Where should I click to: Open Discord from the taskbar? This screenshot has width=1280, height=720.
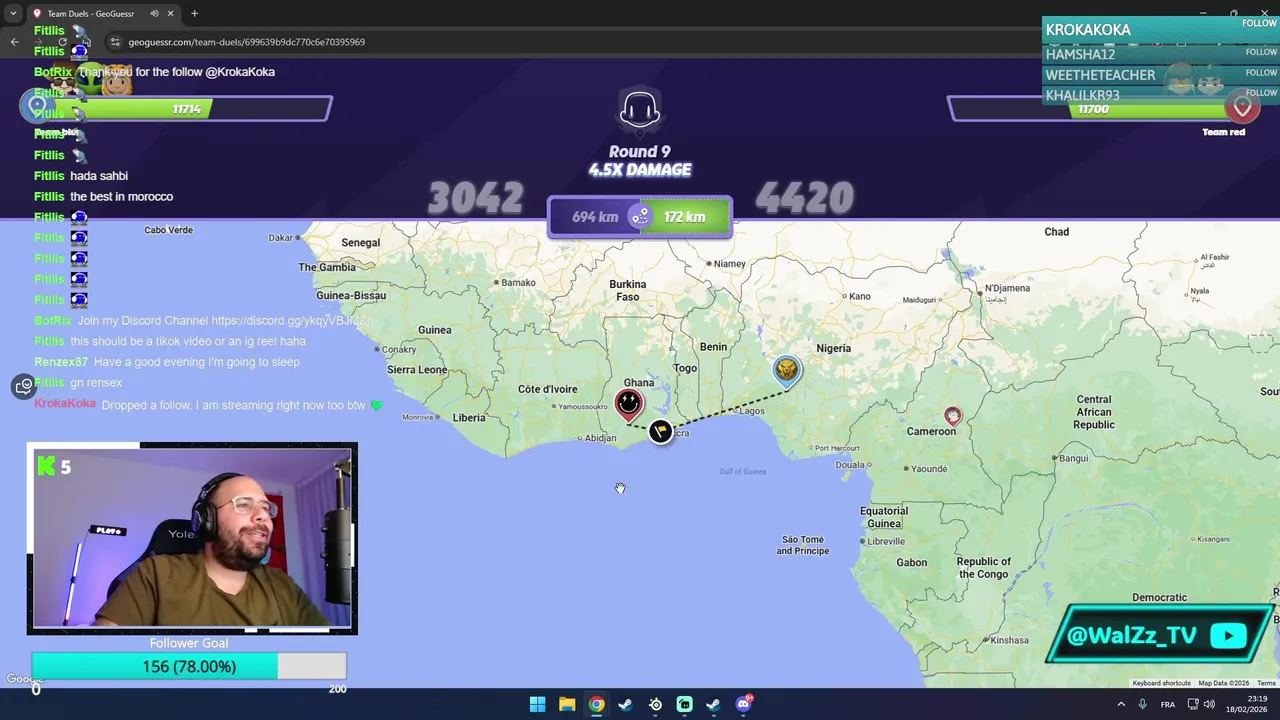tap(743, 704)
